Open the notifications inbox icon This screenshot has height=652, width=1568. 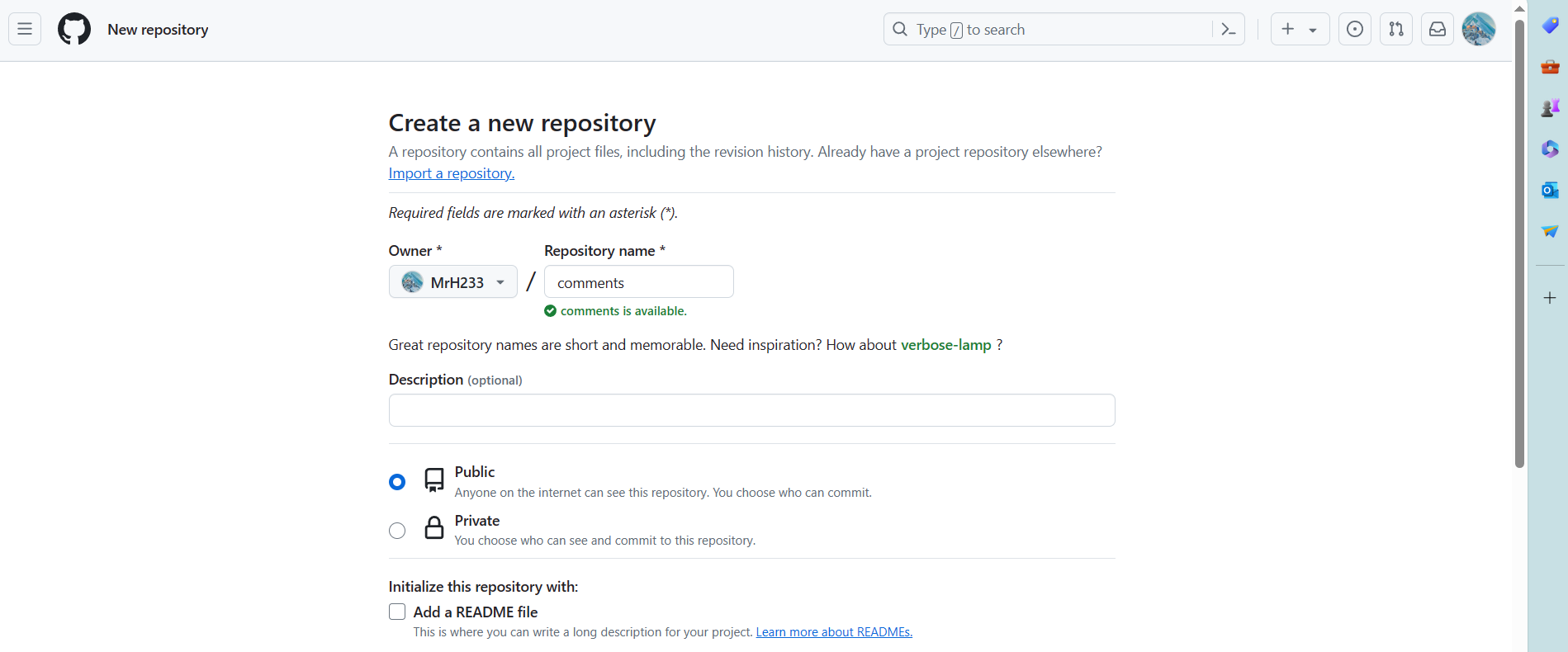click(x=1438, y=30)
